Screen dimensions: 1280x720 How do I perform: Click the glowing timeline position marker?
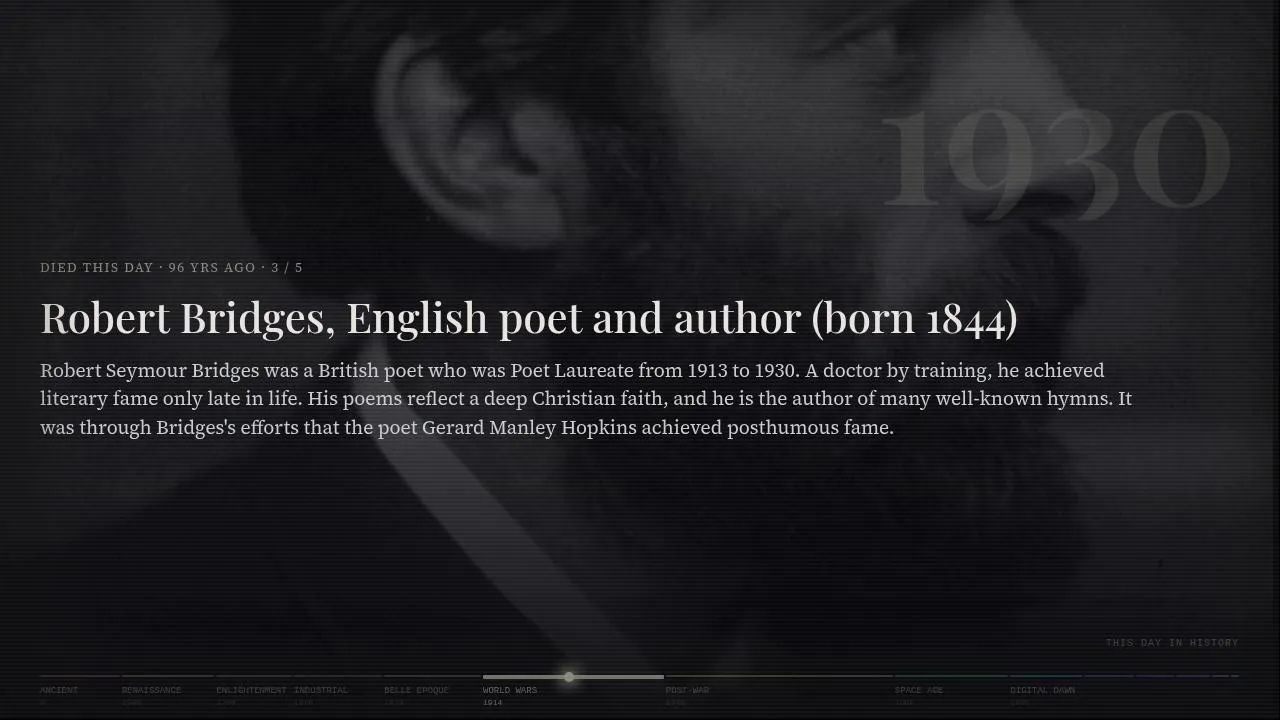(x=569, y=677)
